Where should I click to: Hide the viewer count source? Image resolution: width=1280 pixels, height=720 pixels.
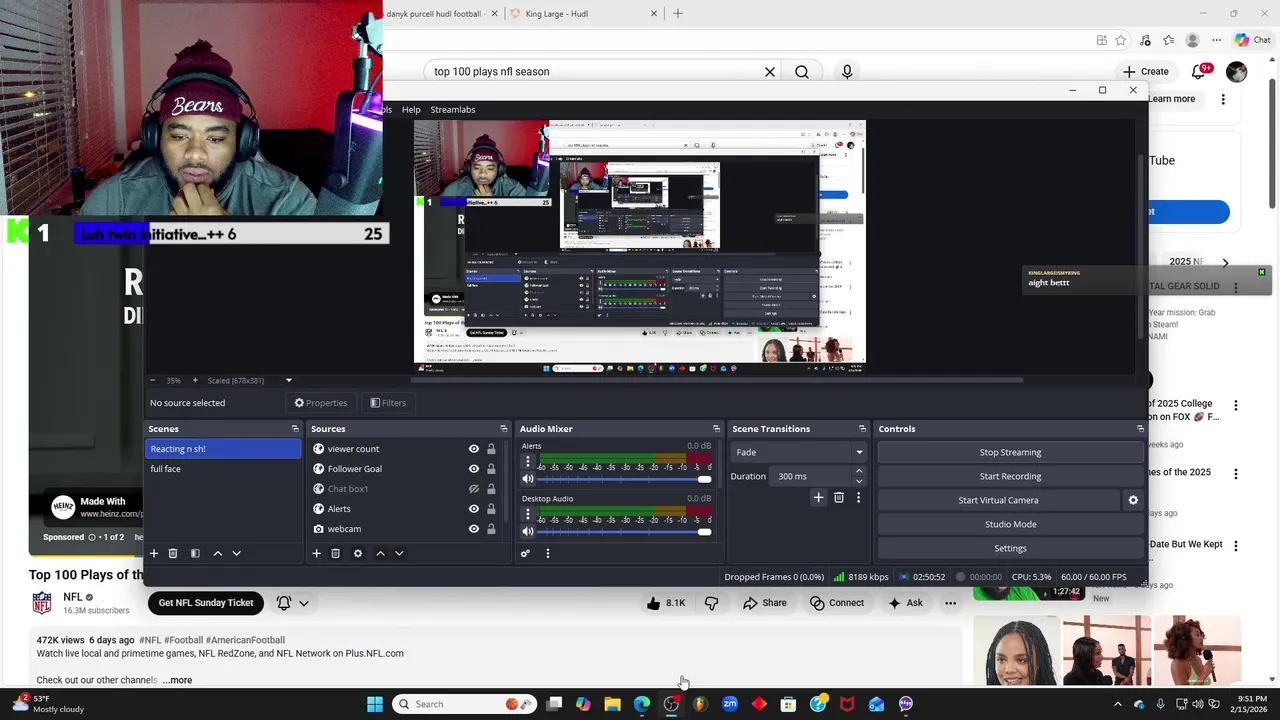pyautogui.click(x=474, y=449)
